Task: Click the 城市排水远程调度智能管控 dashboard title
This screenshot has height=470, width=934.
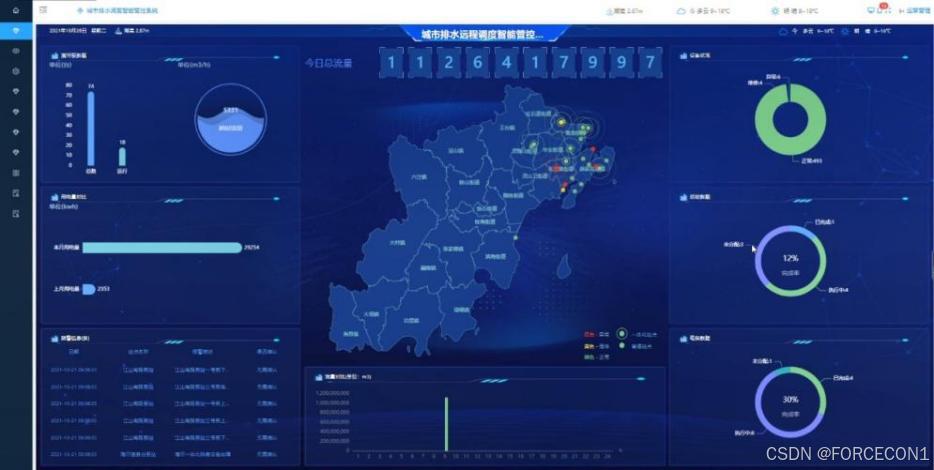Action: (x=482, y=35)
